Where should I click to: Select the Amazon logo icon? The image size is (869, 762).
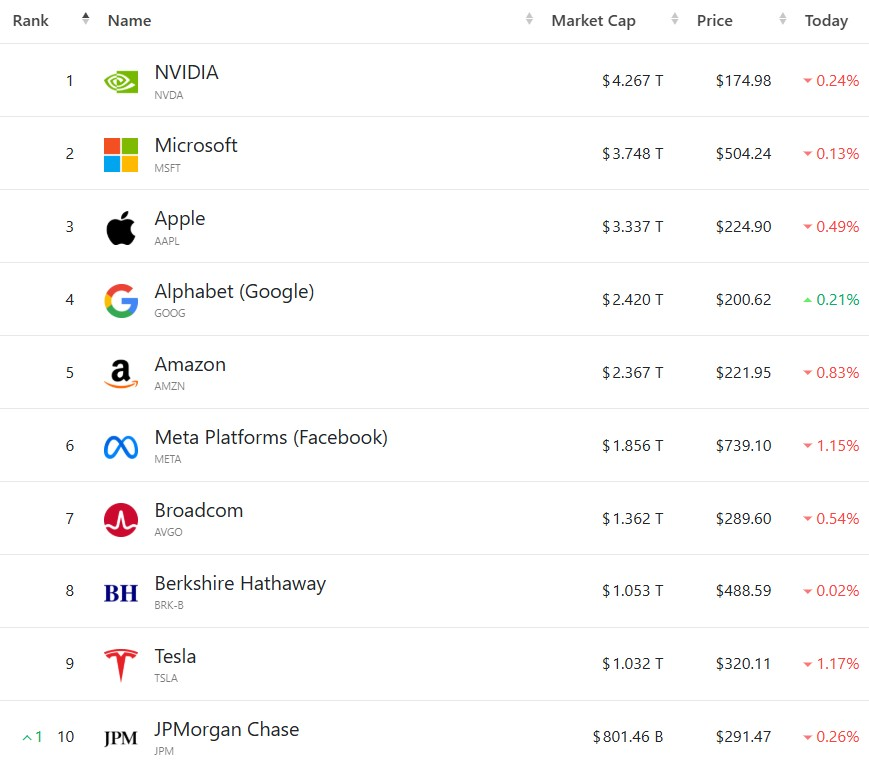click(121, 374)
